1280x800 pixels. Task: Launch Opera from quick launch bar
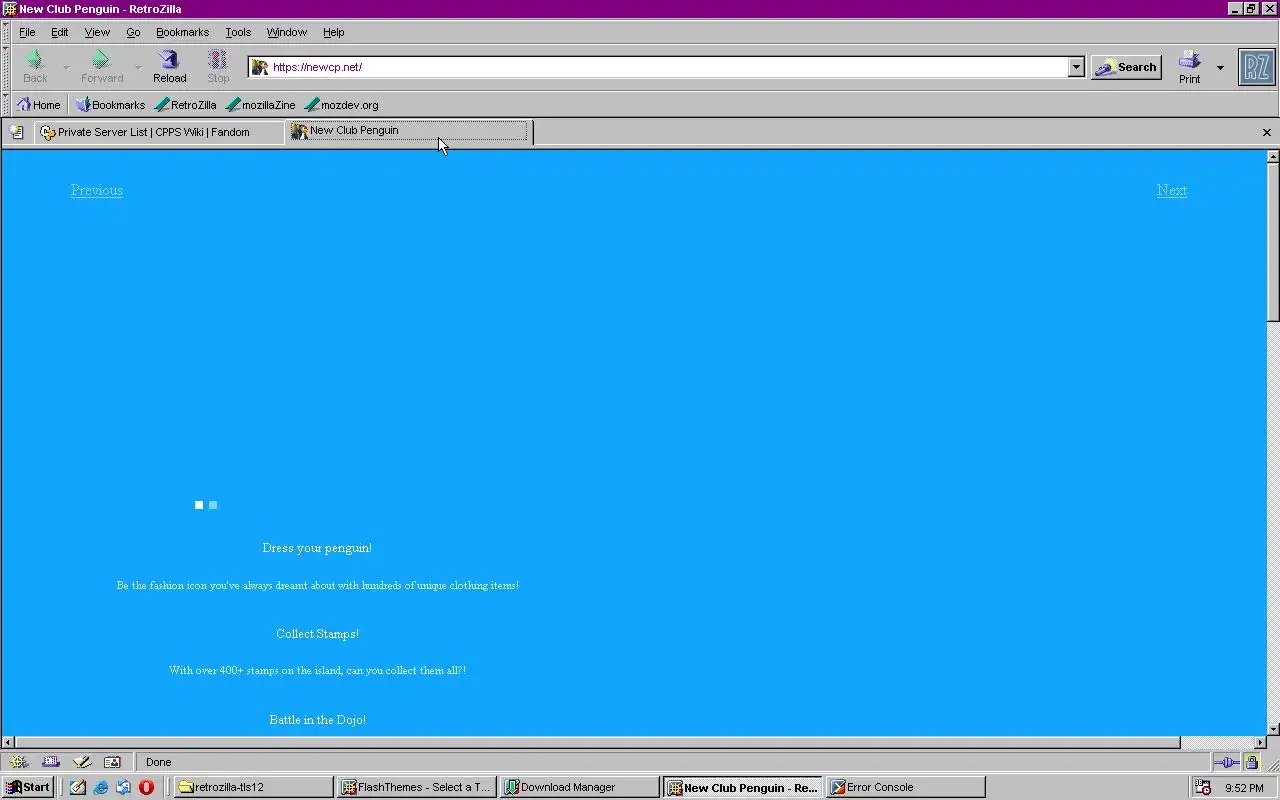point(146,787)
